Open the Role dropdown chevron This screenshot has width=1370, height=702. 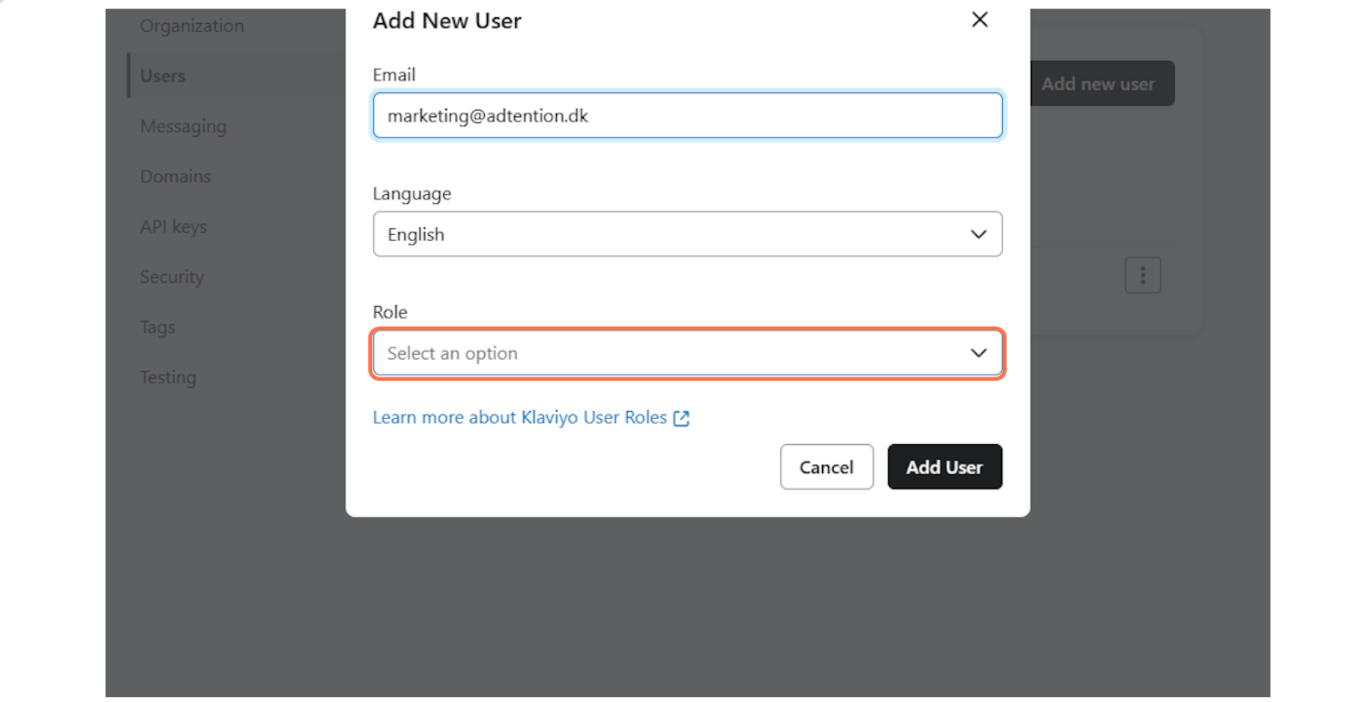coord(978,353)
